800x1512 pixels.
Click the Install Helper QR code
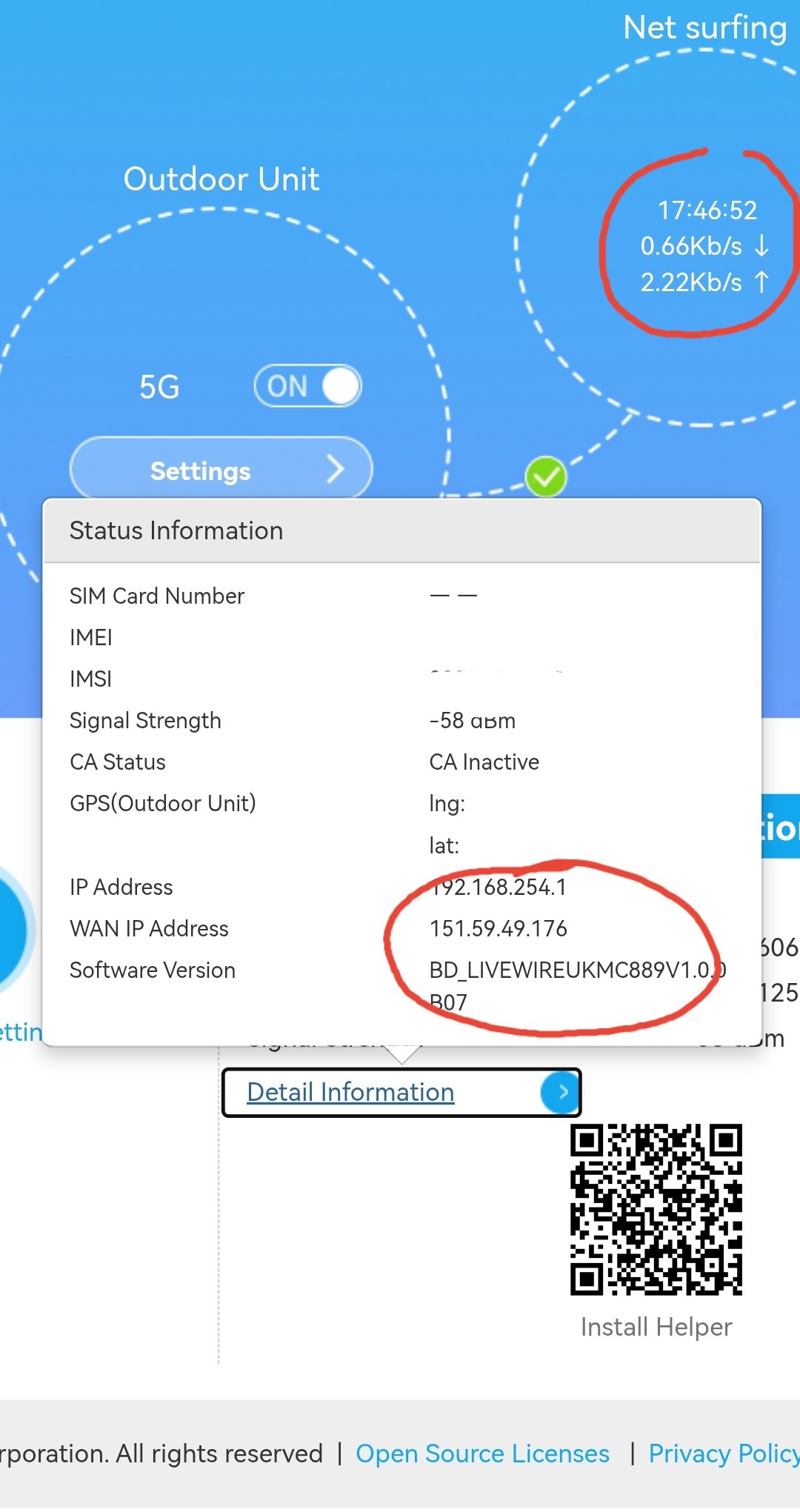coord(656,1210)
